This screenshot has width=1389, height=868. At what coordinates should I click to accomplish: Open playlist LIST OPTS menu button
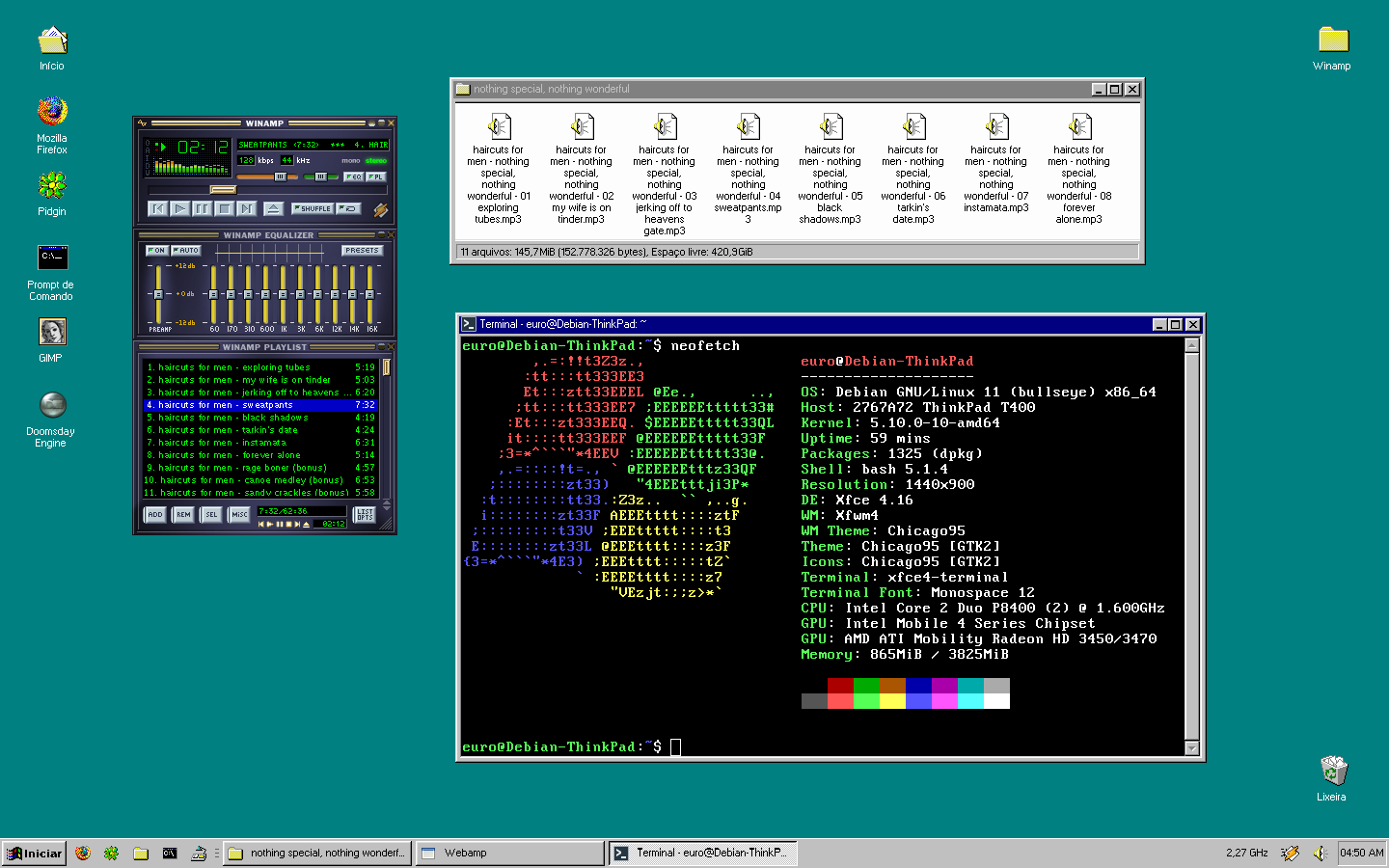pos(365,515)
